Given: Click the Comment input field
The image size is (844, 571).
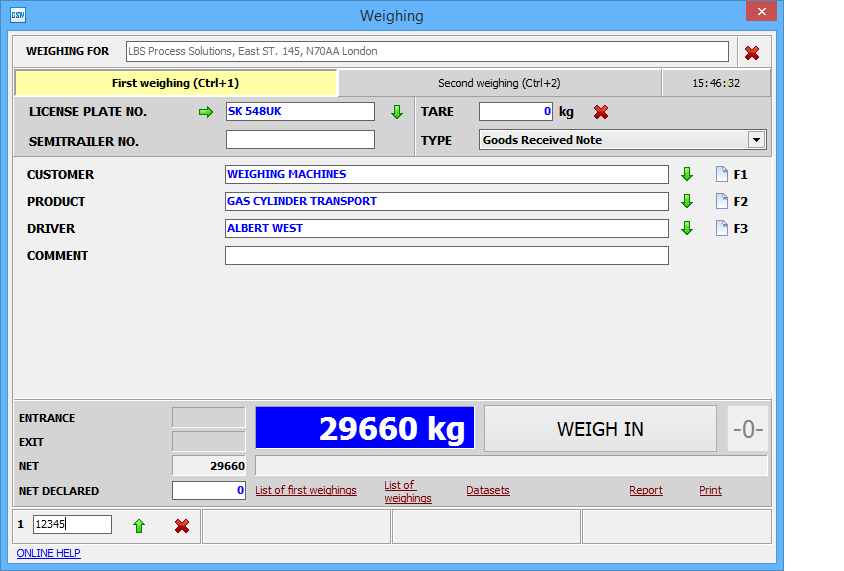Looking at the screenshot, I should [446, 256].
